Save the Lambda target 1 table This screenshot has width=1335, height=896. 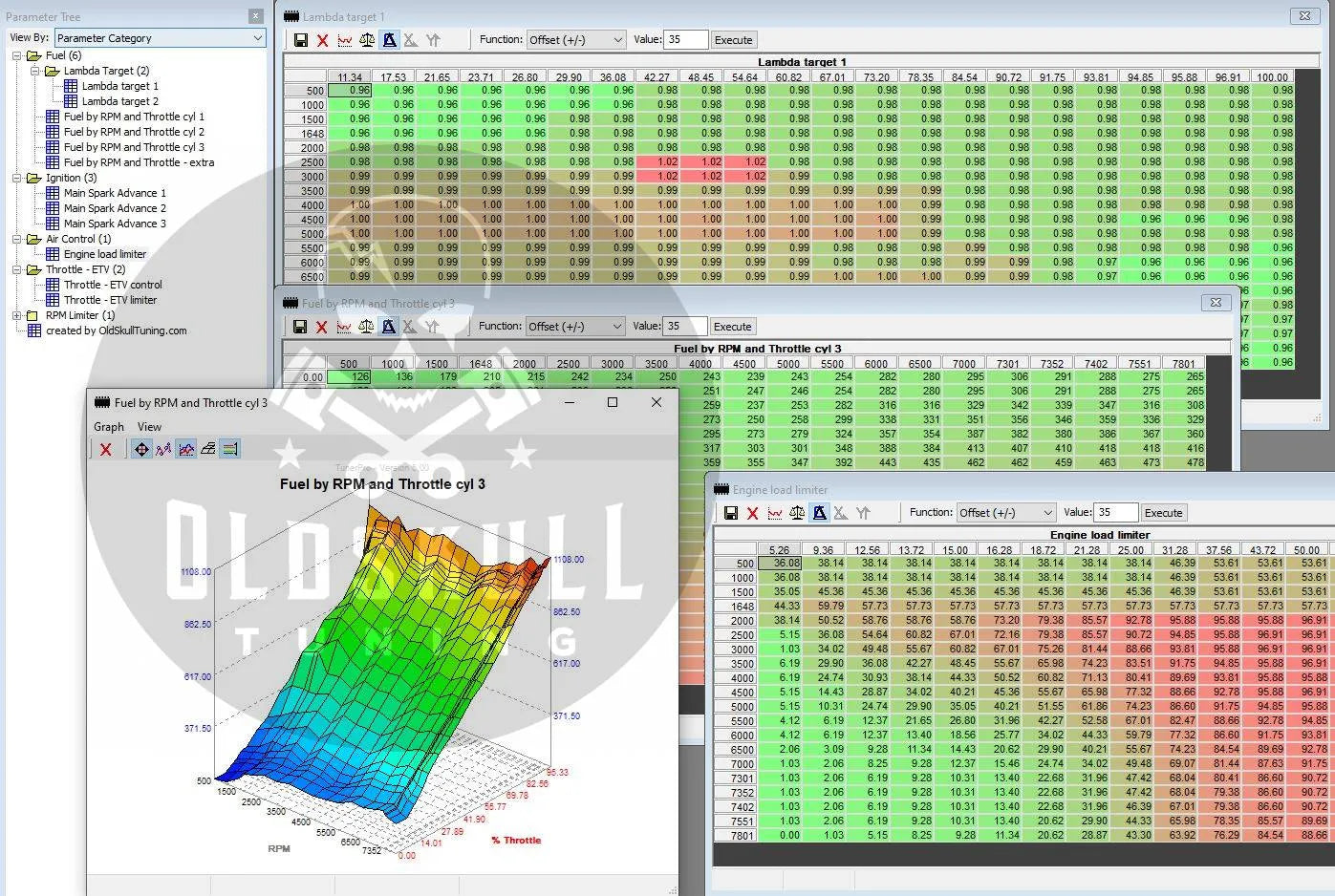coord(301,40)
